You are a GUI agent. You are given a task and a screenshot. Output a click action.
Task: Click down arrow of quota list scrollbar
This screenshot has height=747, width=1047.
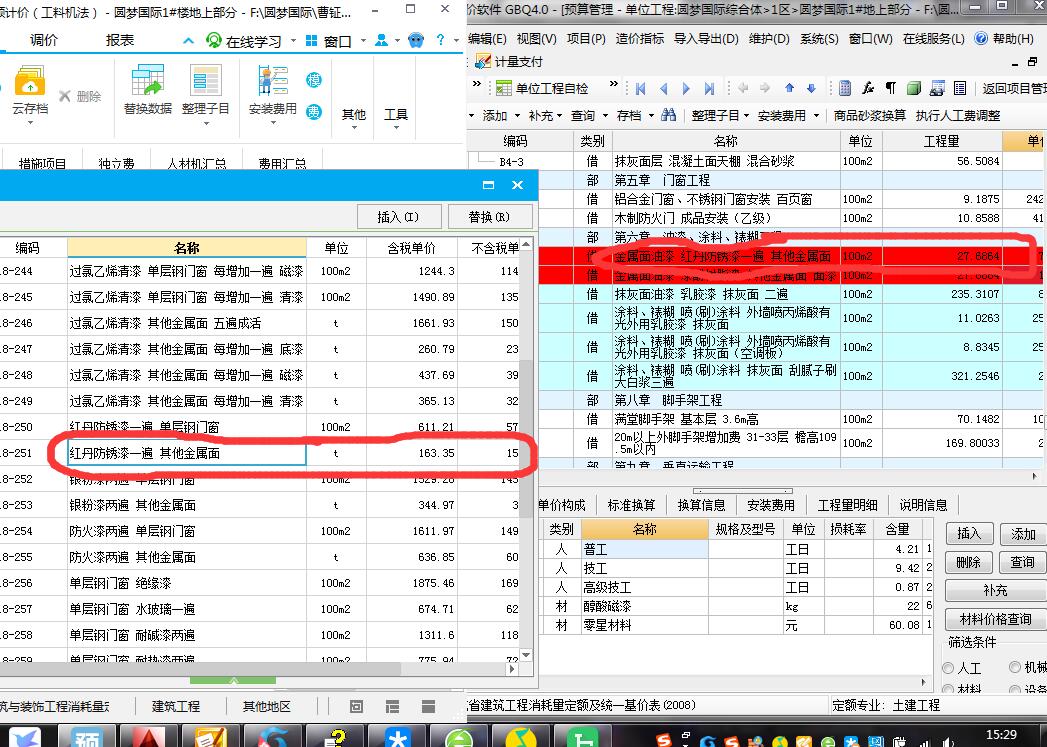526,656
